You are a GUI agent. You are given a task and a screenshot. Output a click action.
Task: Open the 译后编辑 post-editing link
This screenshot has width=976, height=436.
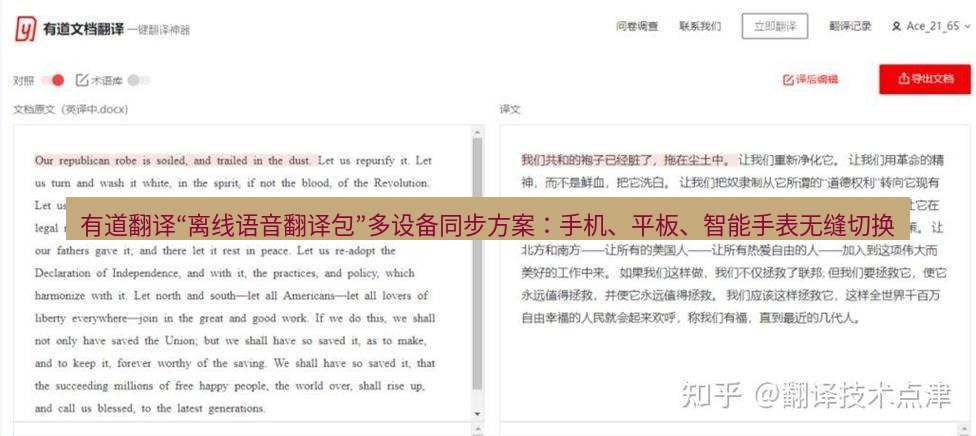tap(810, 80)
